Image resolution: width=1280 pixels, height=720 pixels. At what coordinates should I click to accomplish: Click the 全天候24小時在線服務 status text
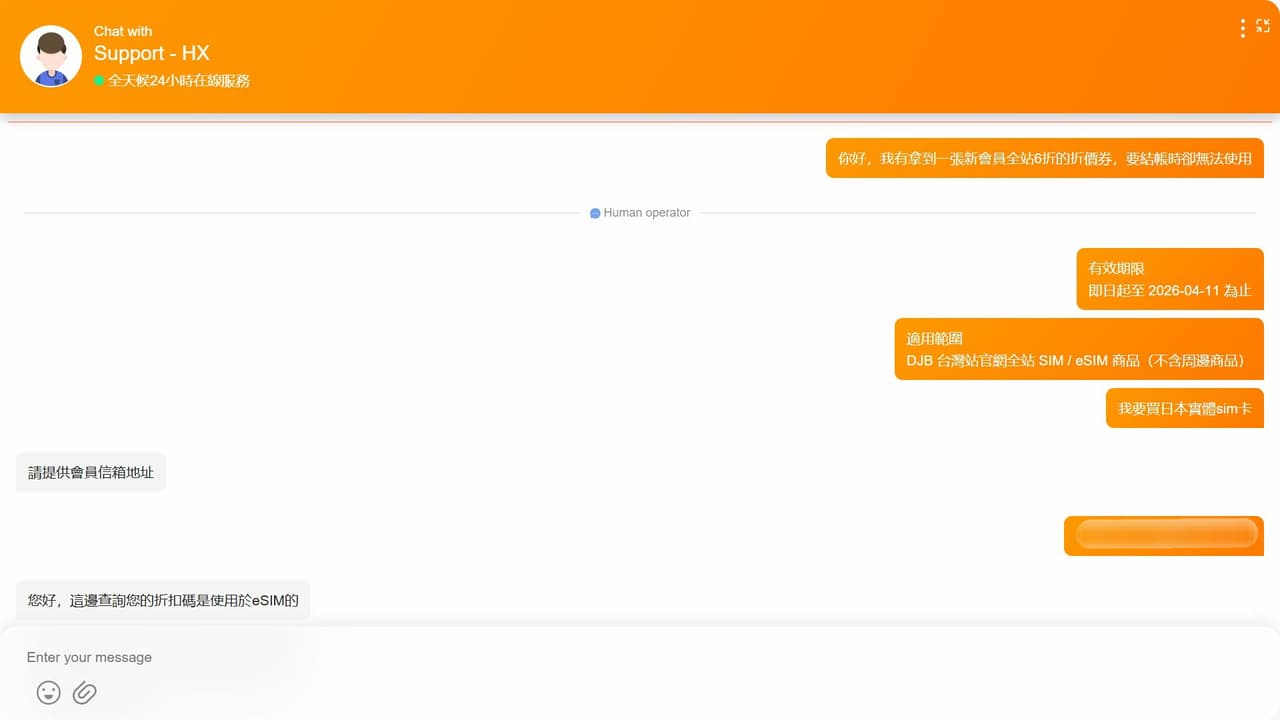[179, 80]
